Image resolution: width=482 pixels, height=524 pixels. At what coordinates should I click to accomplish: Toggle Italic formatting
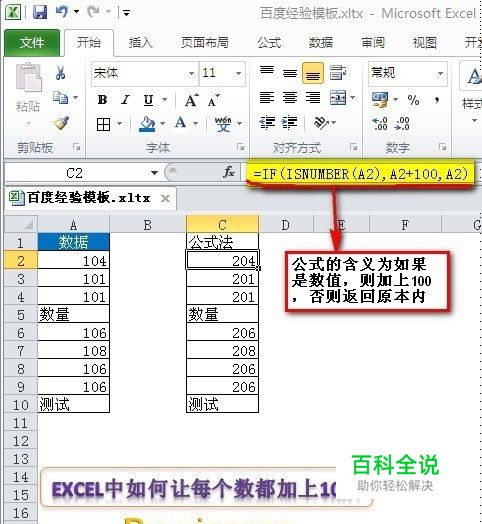pos(125,100)
